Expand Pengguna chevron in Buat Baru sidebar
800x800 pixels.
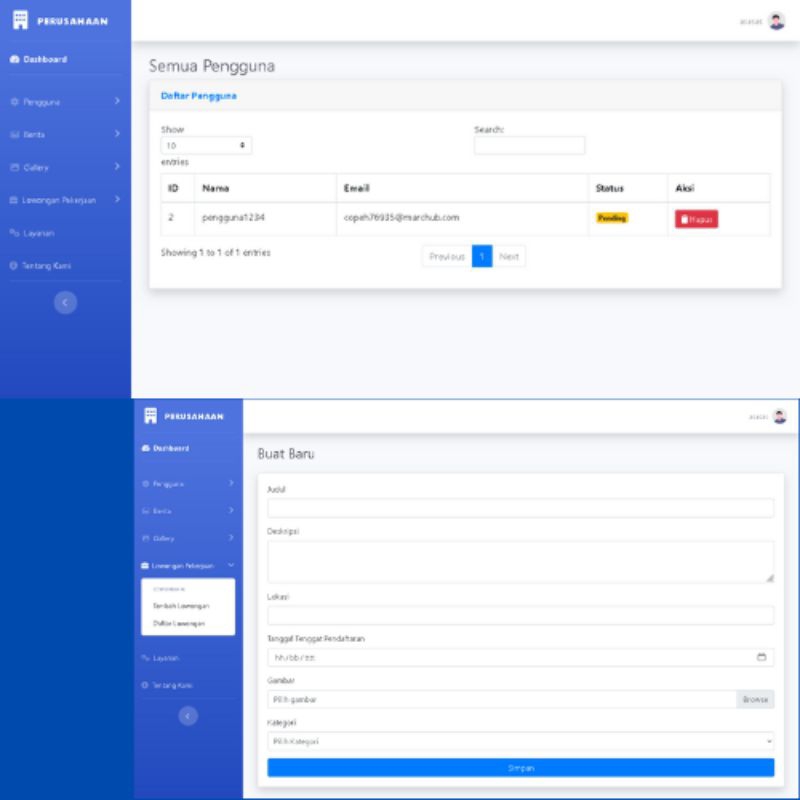pyautogui.click(x=231, y=483)
